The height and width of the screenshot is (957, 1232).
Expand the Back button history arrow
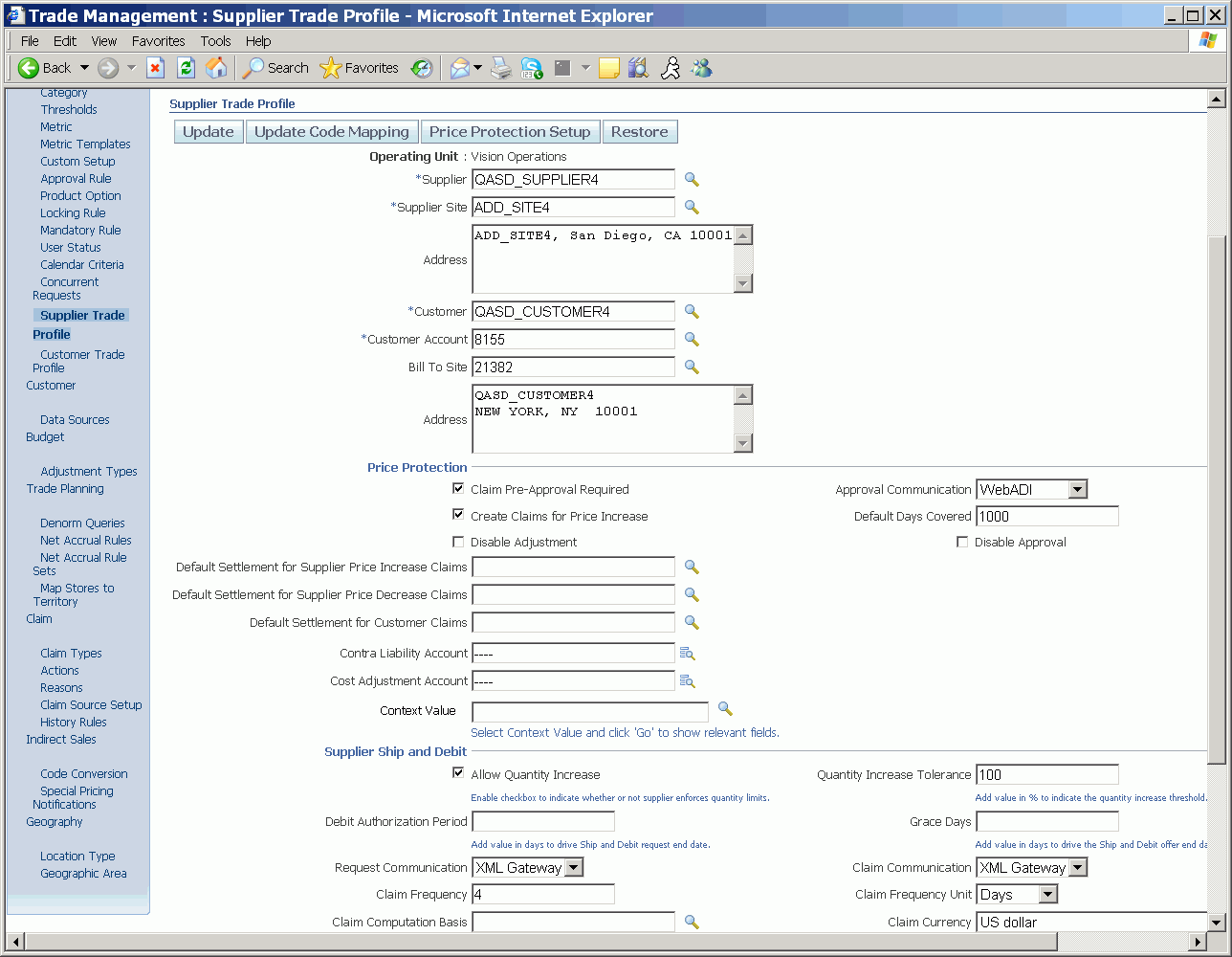tap(84, 68)
